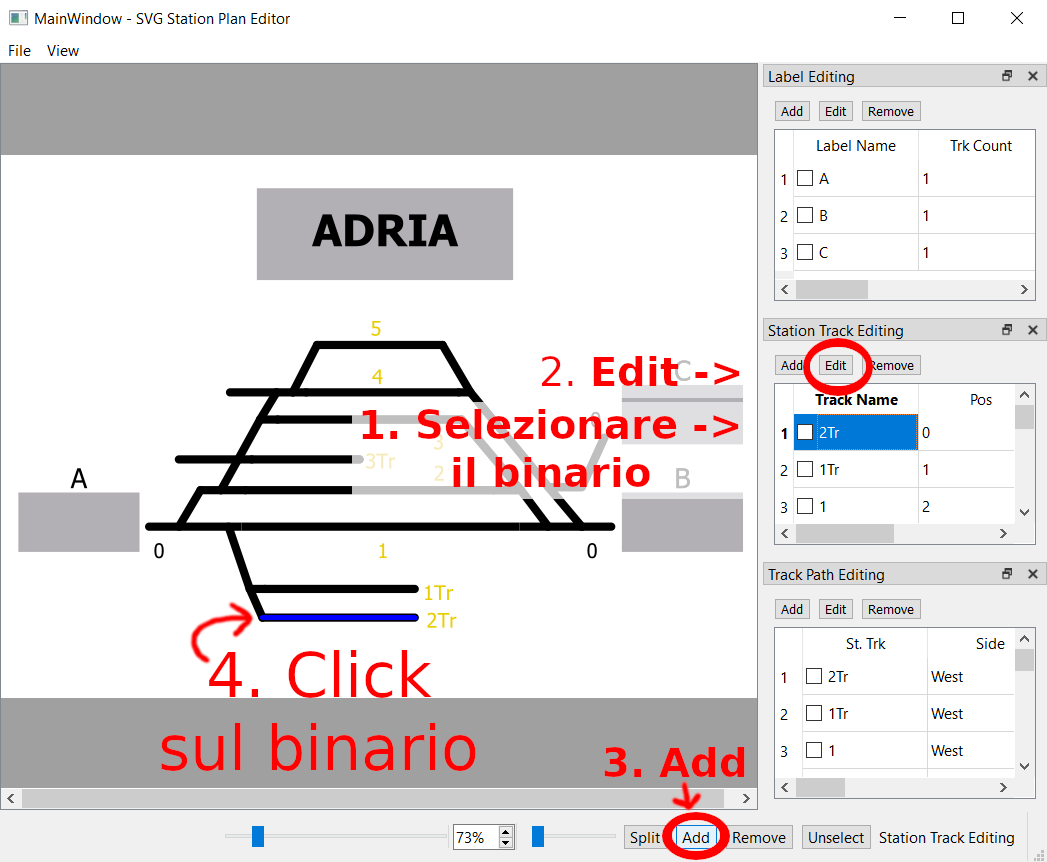
Task: Click the application icon in the title bar
Action: pyautogui.click(x=18, y=17)
